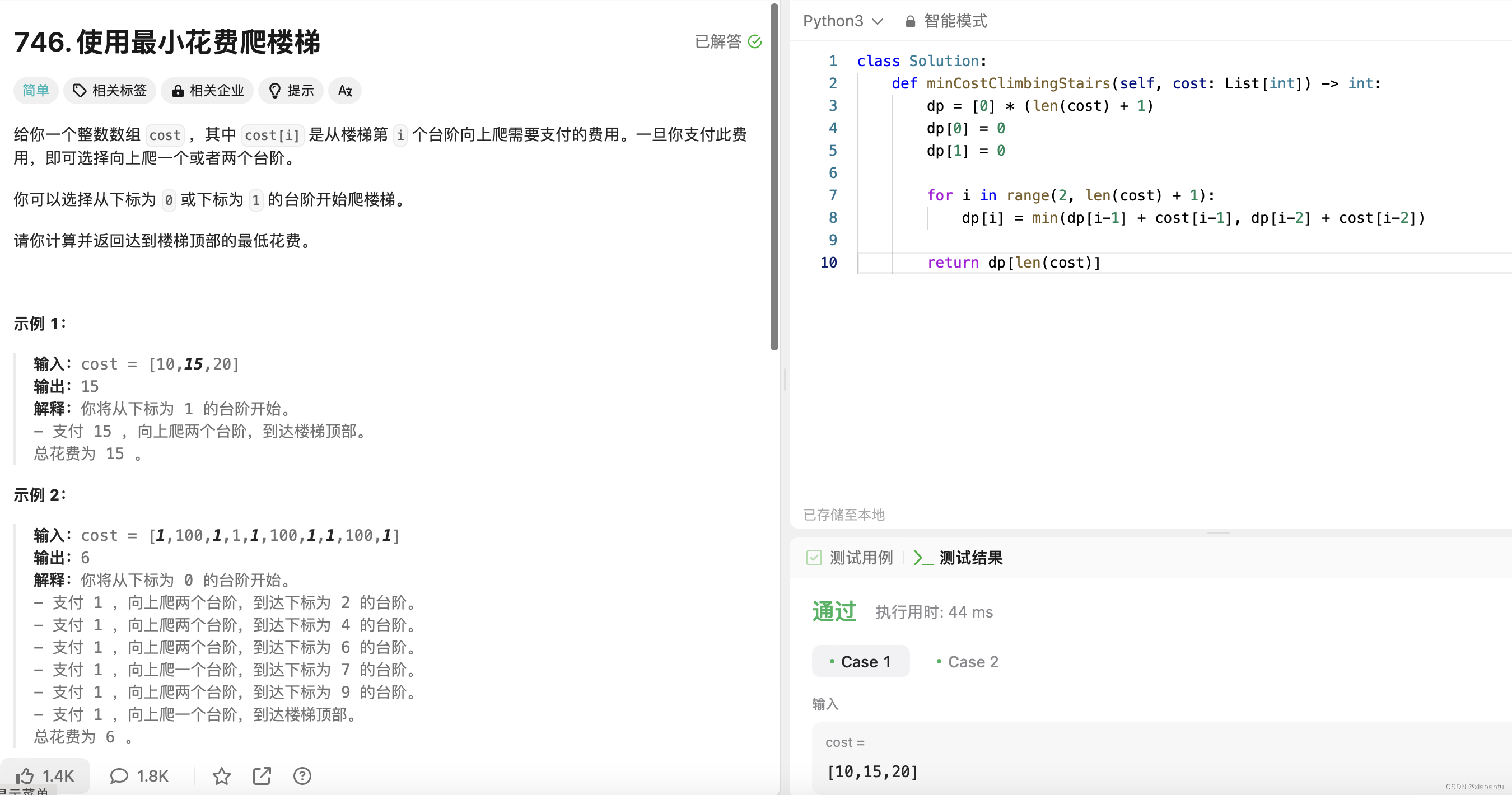The width and height of the screenshot is (1512, 795).
Task: Click the 输出: 15 line in example 1
Action: [x=66, y=386]
